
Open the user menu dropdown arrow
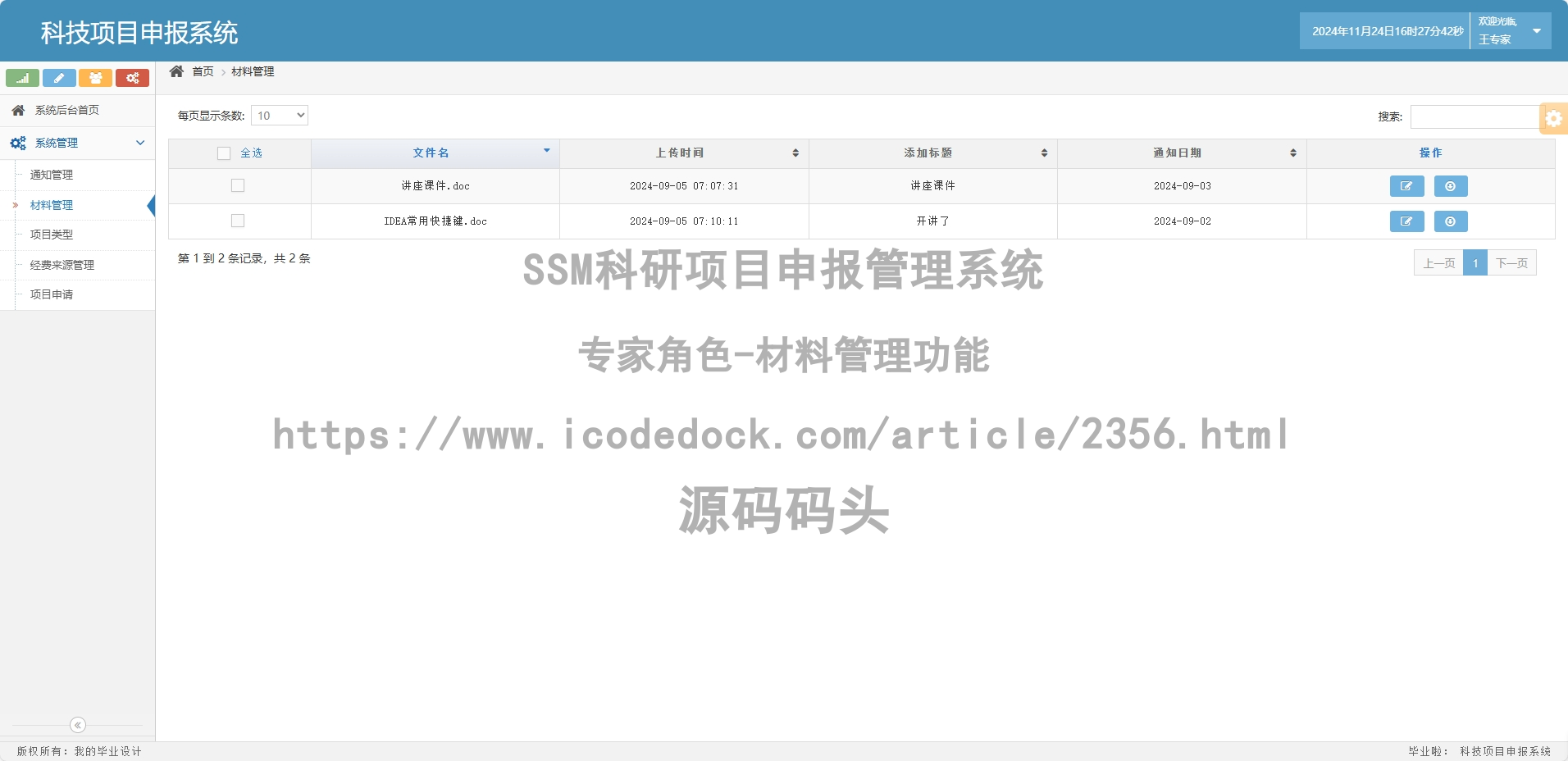coord(1537,31)
